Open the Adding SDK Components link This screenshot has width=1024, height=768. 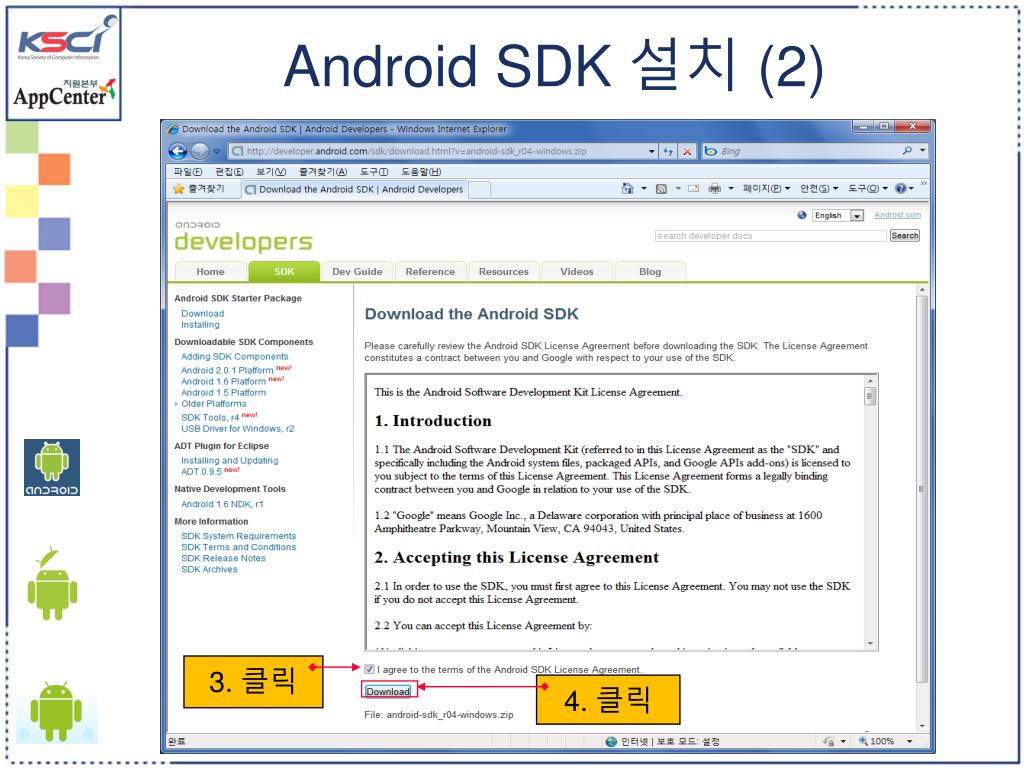[x=234, y=357]
